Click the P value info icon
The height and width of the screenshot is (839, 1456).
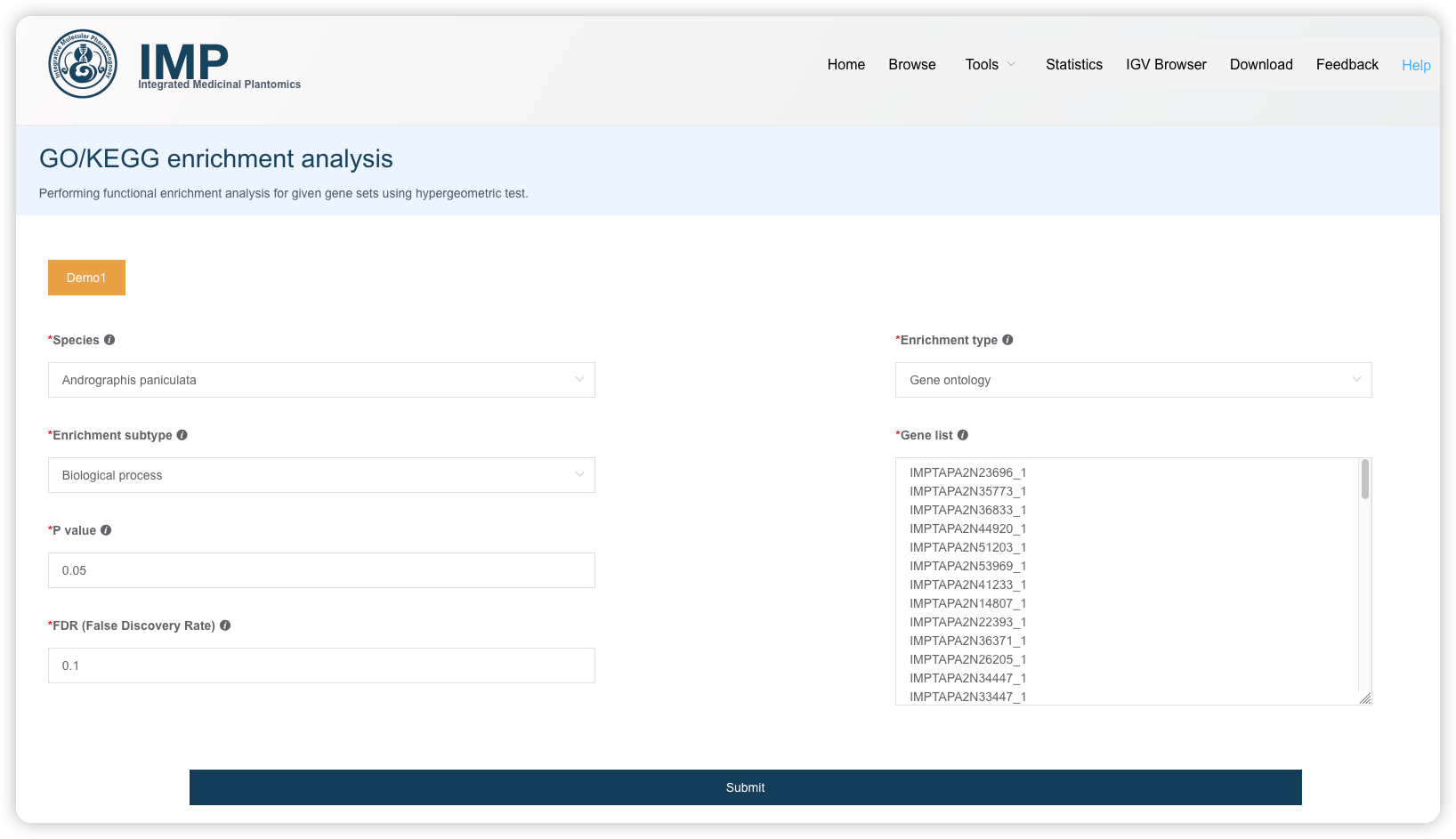(x=106, y=530)
